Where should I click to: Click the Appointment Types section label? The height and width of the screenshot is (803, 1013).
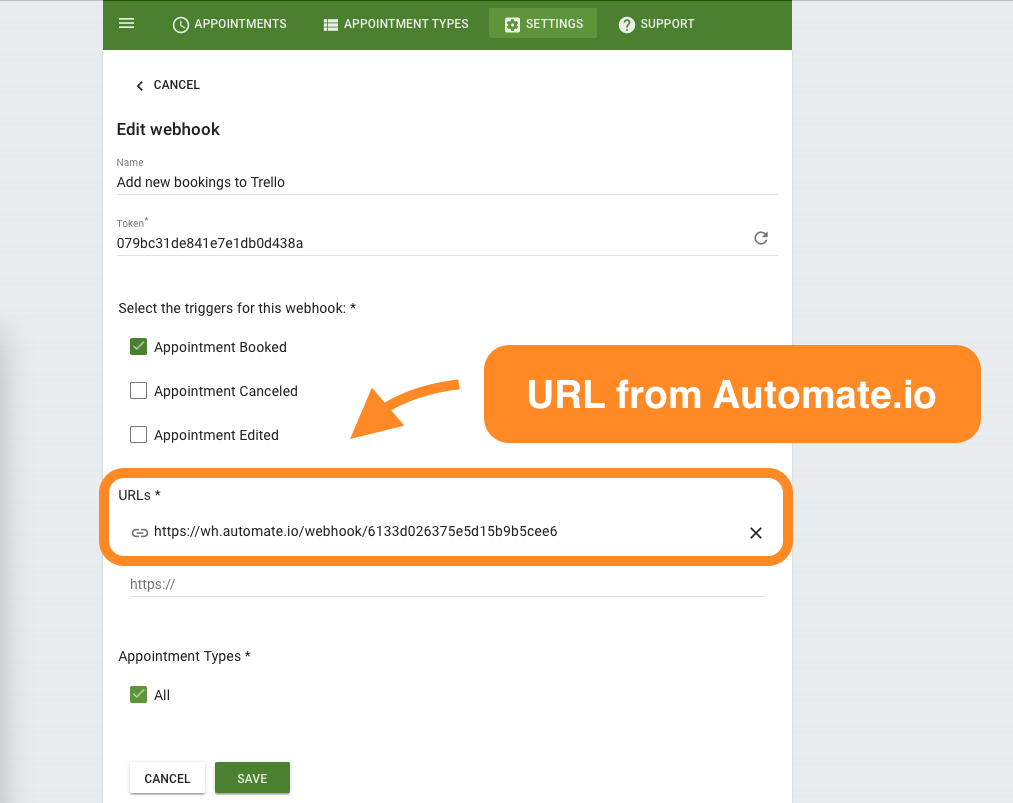[184, 656]
